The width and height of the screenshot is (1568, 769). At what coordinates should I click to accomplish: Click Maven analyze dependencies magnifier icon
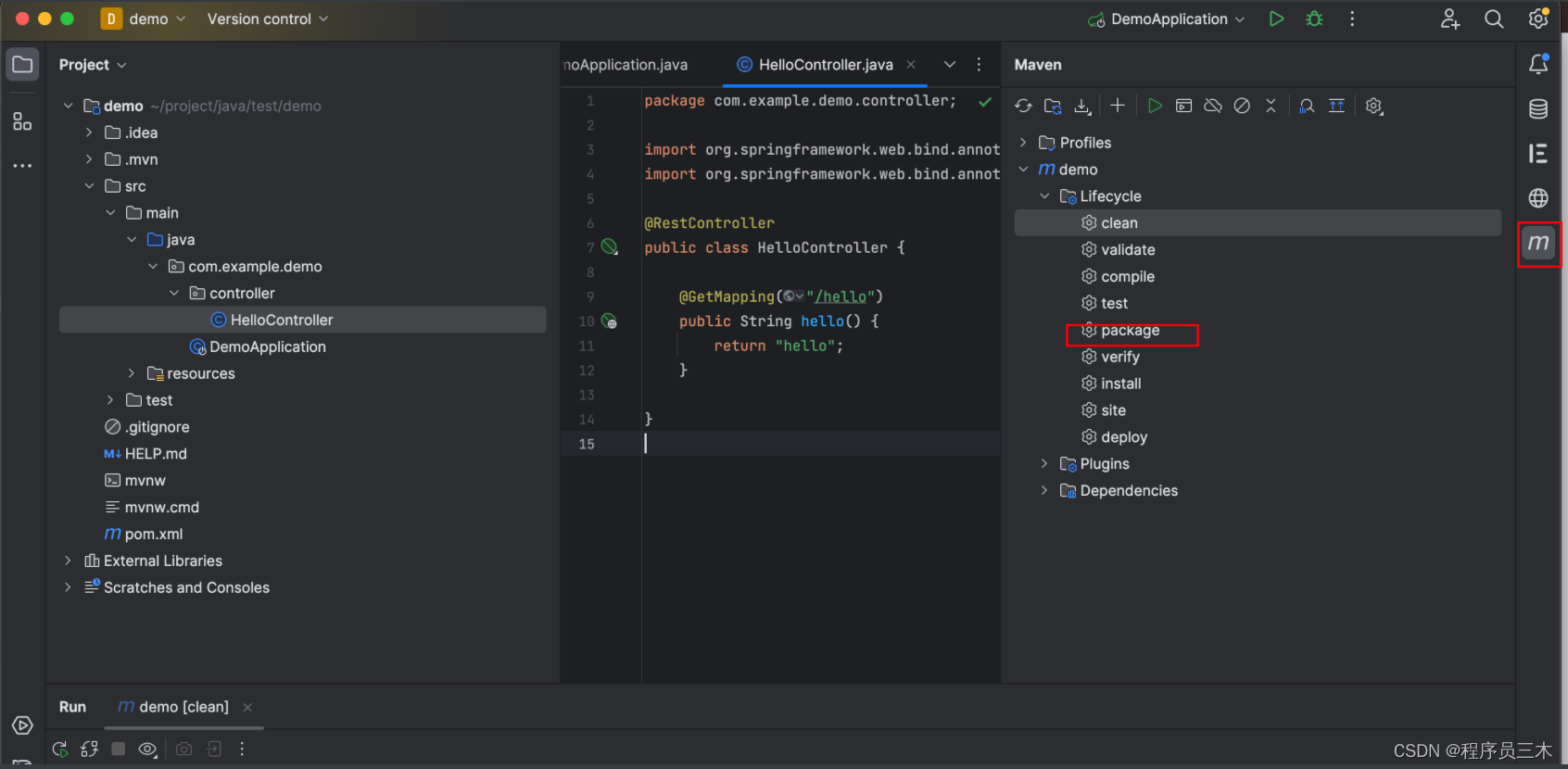point(1307,106)
